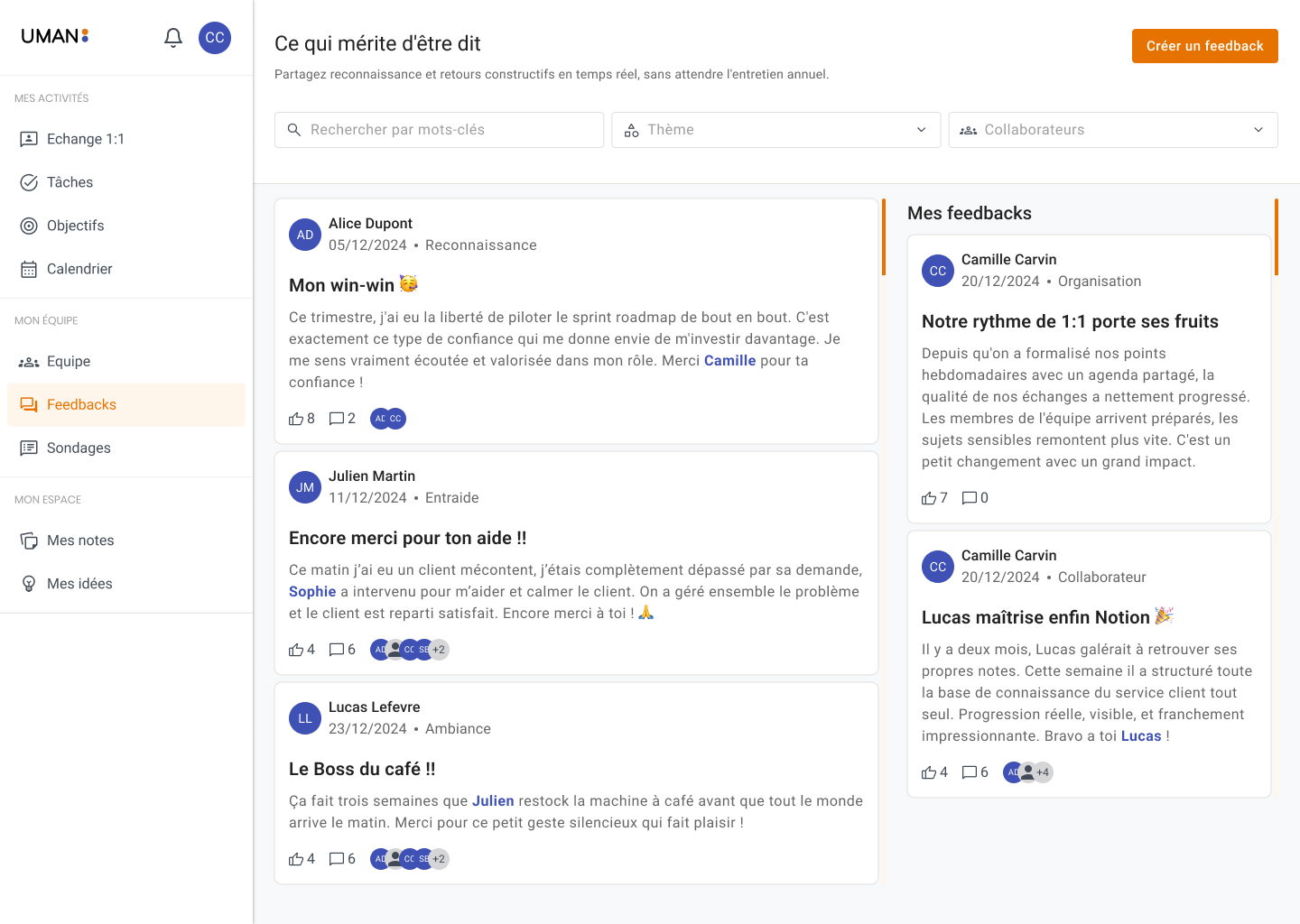The width and height of the screenshot is (1300, 924).
Task: Expand extra reactions on Julien's post
Action: pos(440,650)
